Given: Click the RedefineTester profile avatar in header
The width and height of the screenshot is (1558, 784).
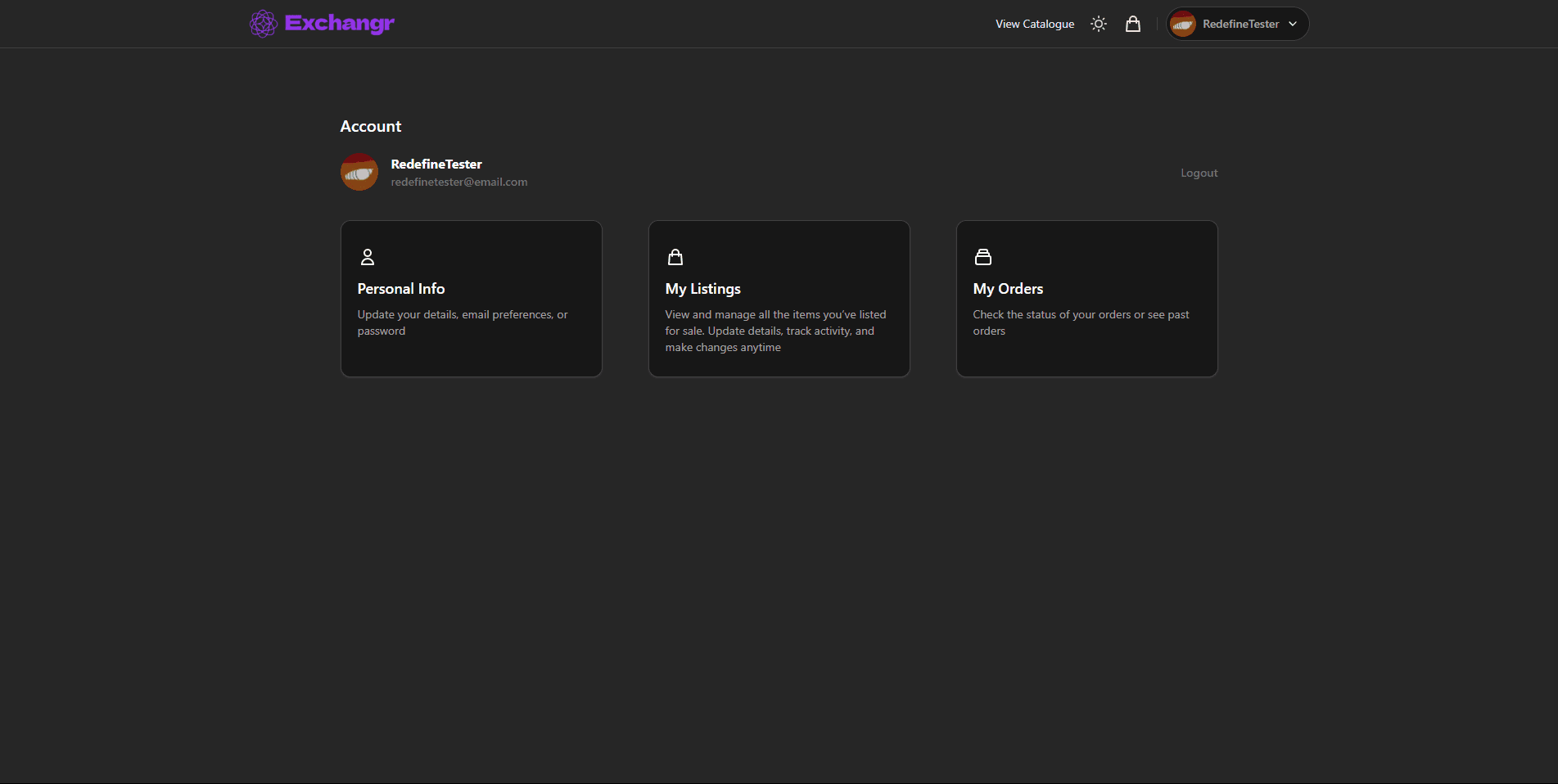Looking at the screenshot, I should 1183,24.
